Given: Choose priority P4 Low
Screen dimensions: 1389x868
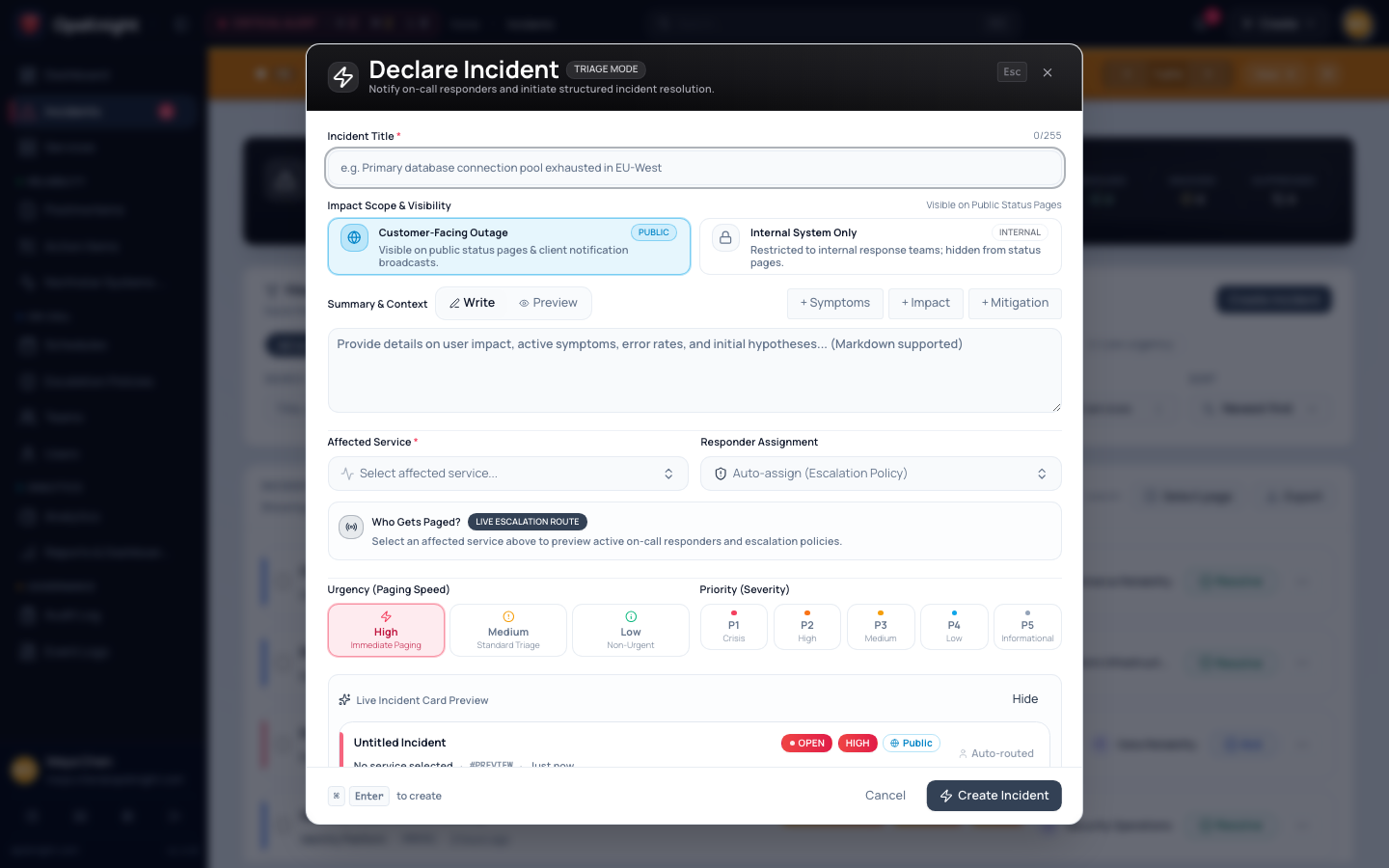Looking at the screenshot, I should 954,627.
